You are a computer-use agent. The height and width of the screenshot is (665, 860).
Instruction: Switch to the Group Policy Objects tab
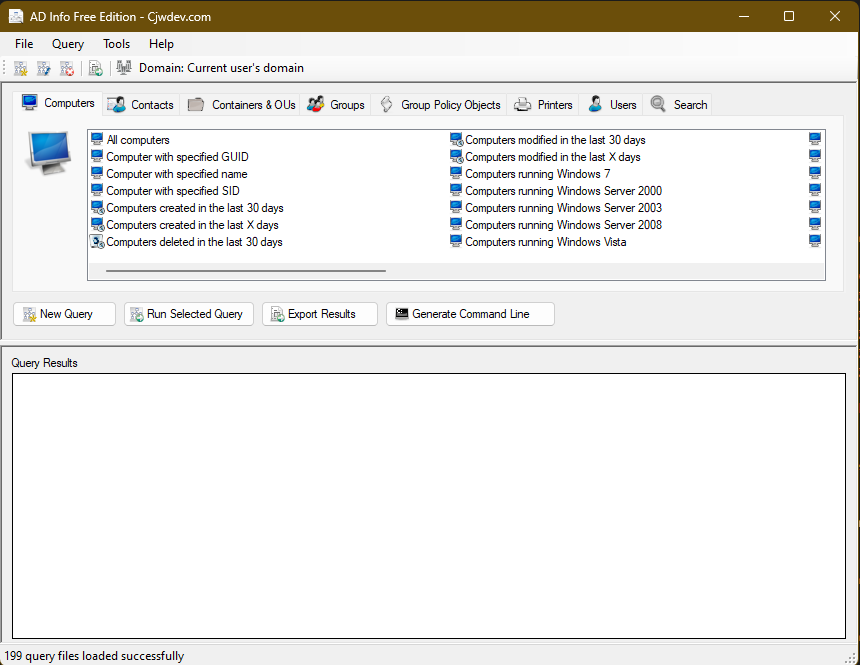439,105
